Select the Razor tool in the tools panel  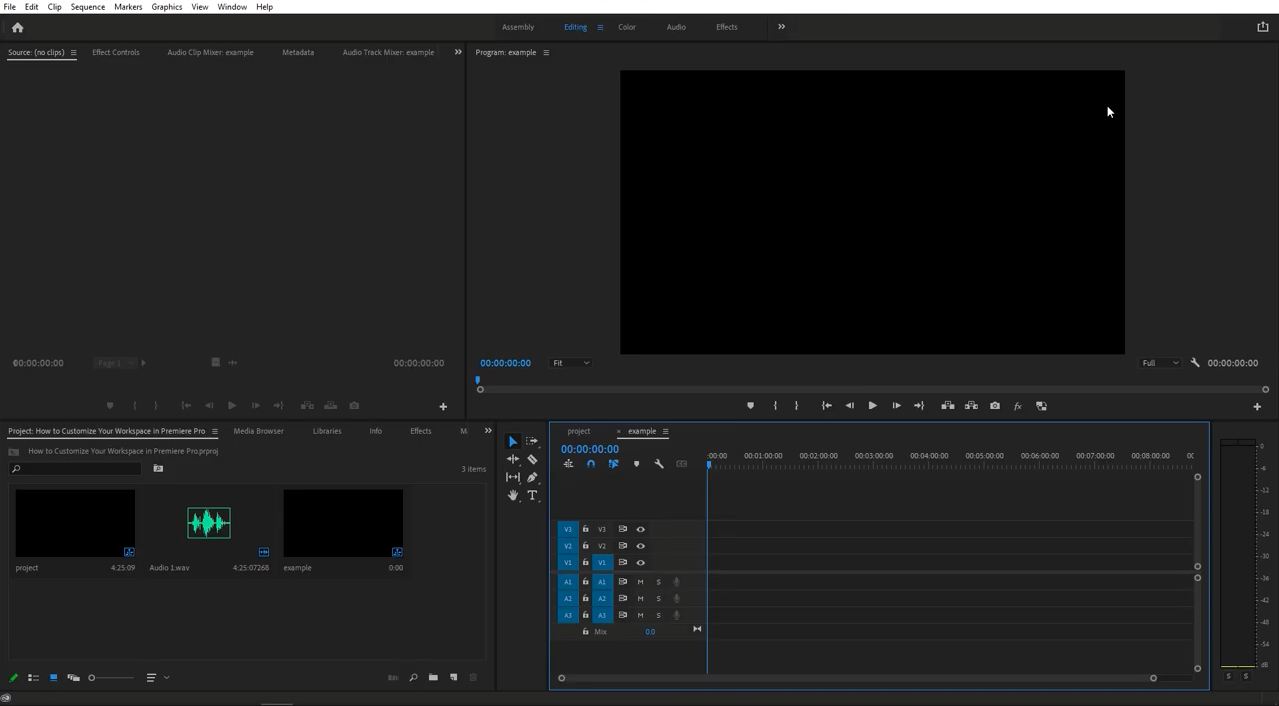click(532, 459)
